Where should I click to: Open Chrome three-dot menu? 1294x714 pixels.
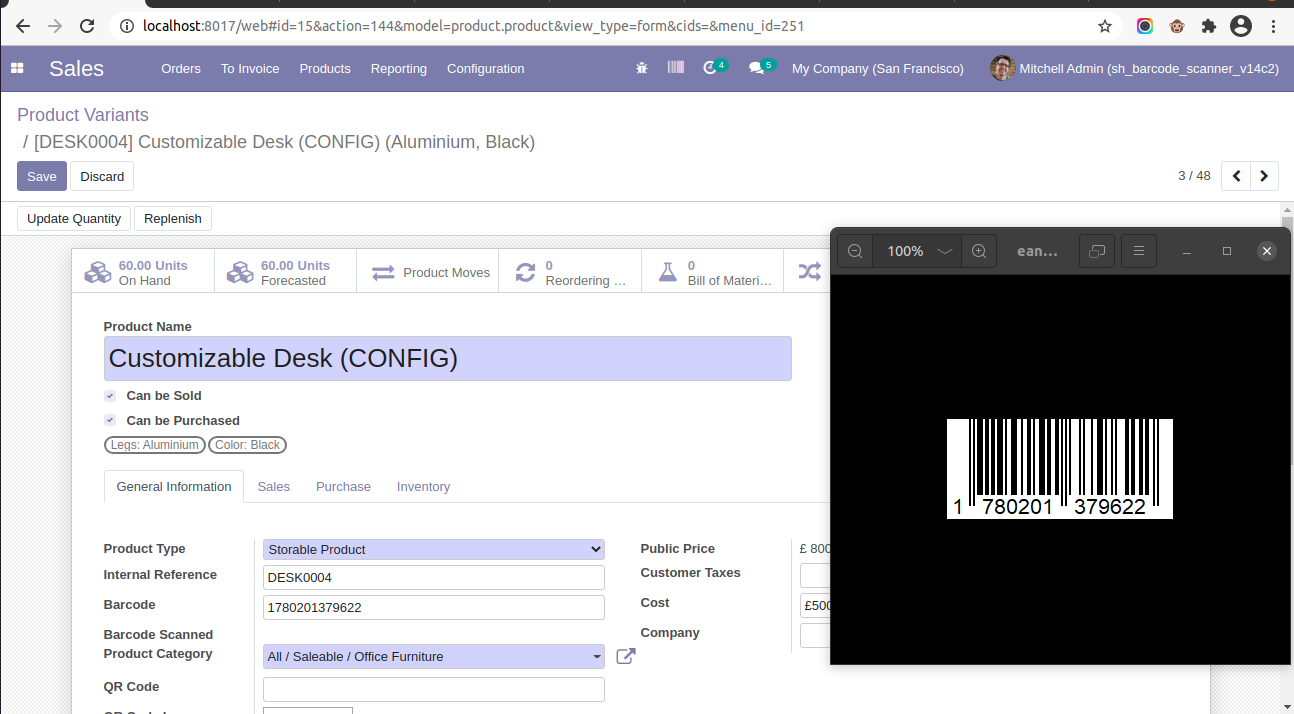click(x=1273, y=26)
